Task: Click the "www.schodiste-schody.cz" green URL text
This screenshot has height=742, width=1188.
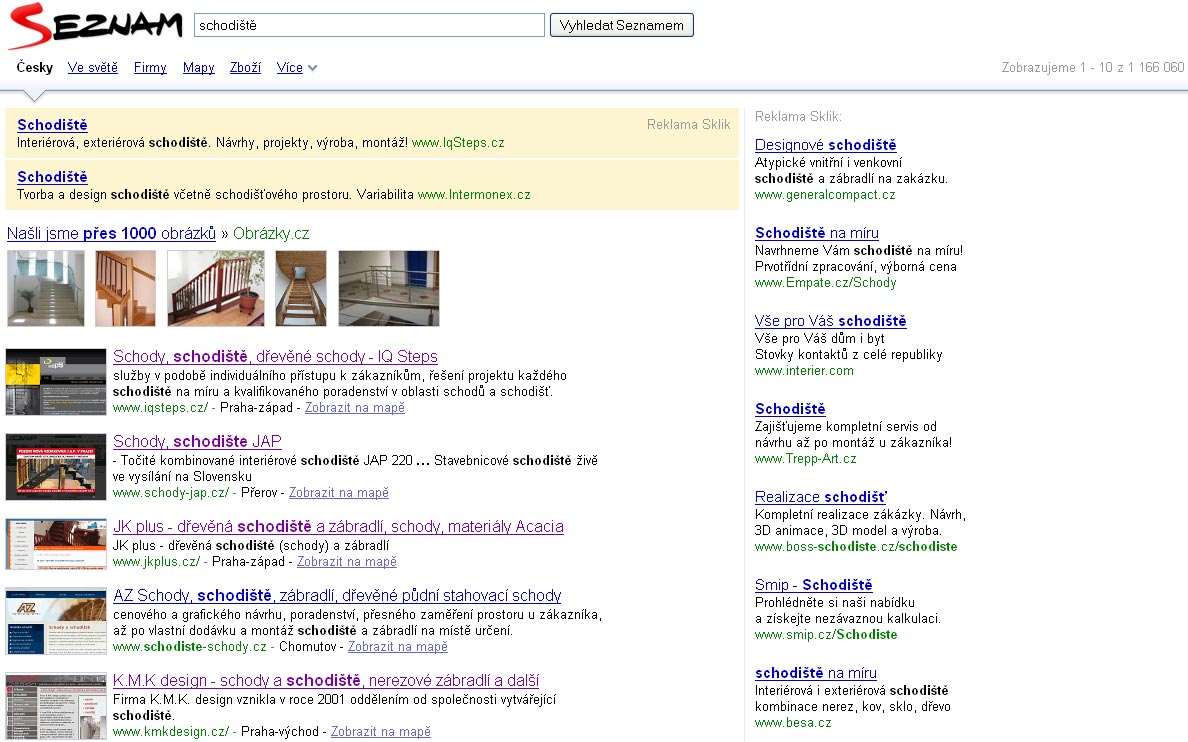Action: tap(189, 647)
